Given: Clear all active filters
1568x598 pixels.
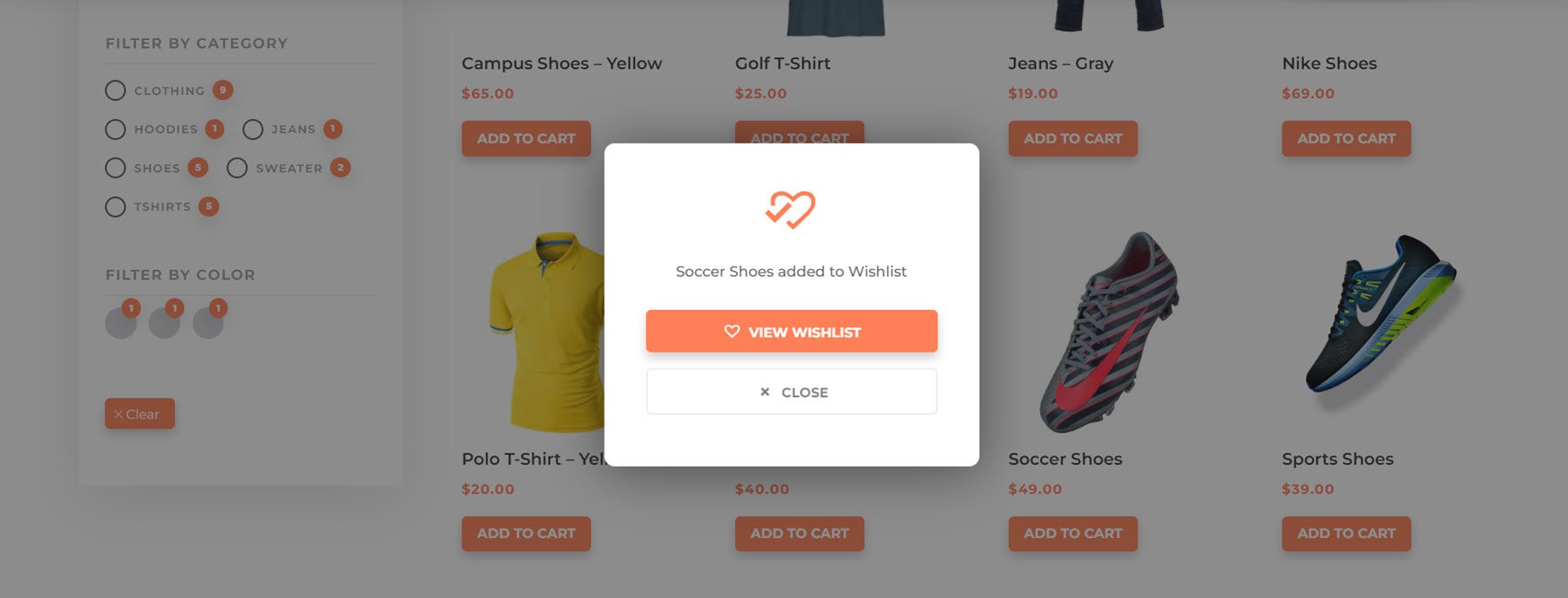Looking at the screenshot, I should [x=139, y=413].
